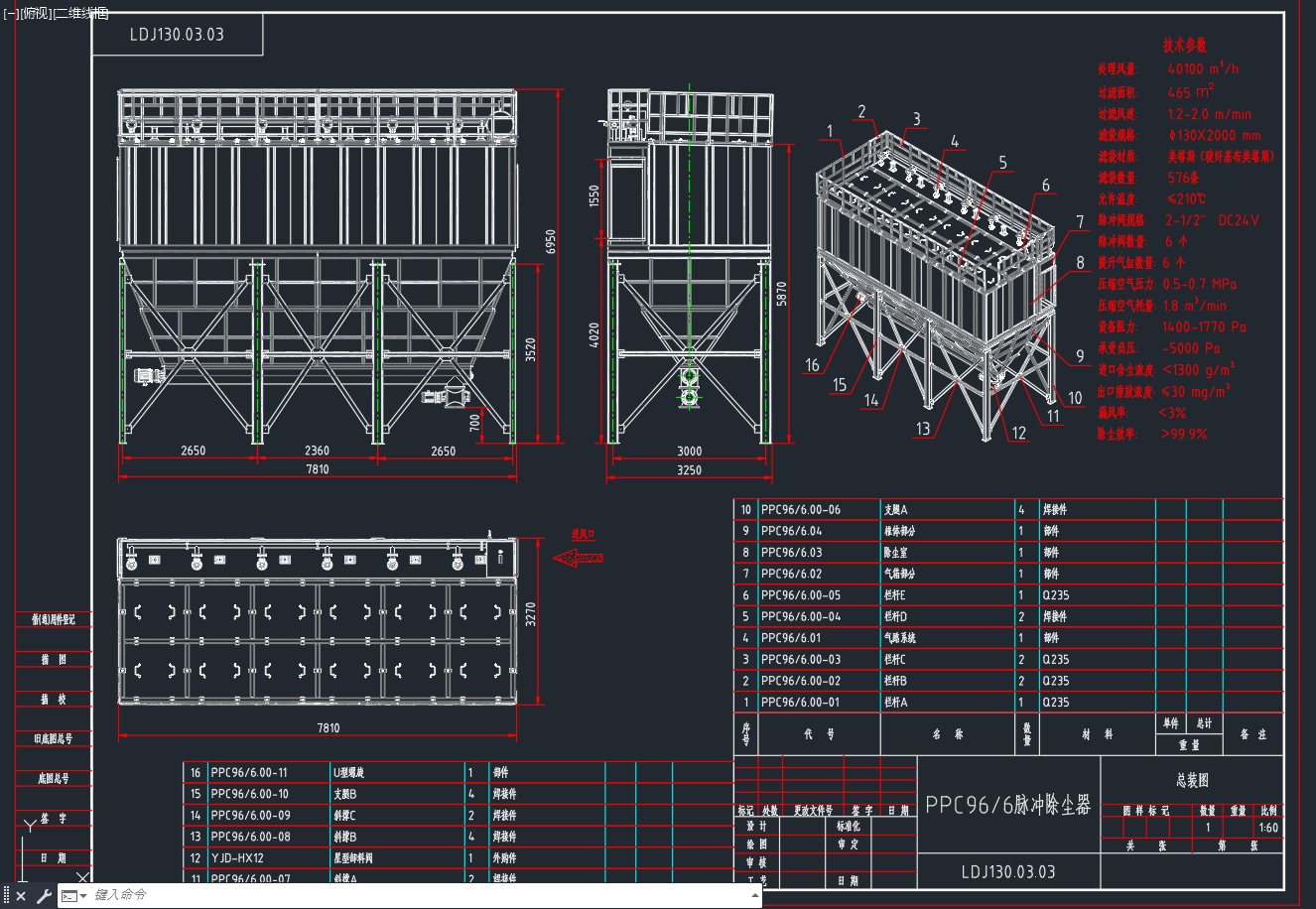Select the 1550 dimension text
The width and height of the screenshot is (1316, 909).
click(x=594, y=196)
